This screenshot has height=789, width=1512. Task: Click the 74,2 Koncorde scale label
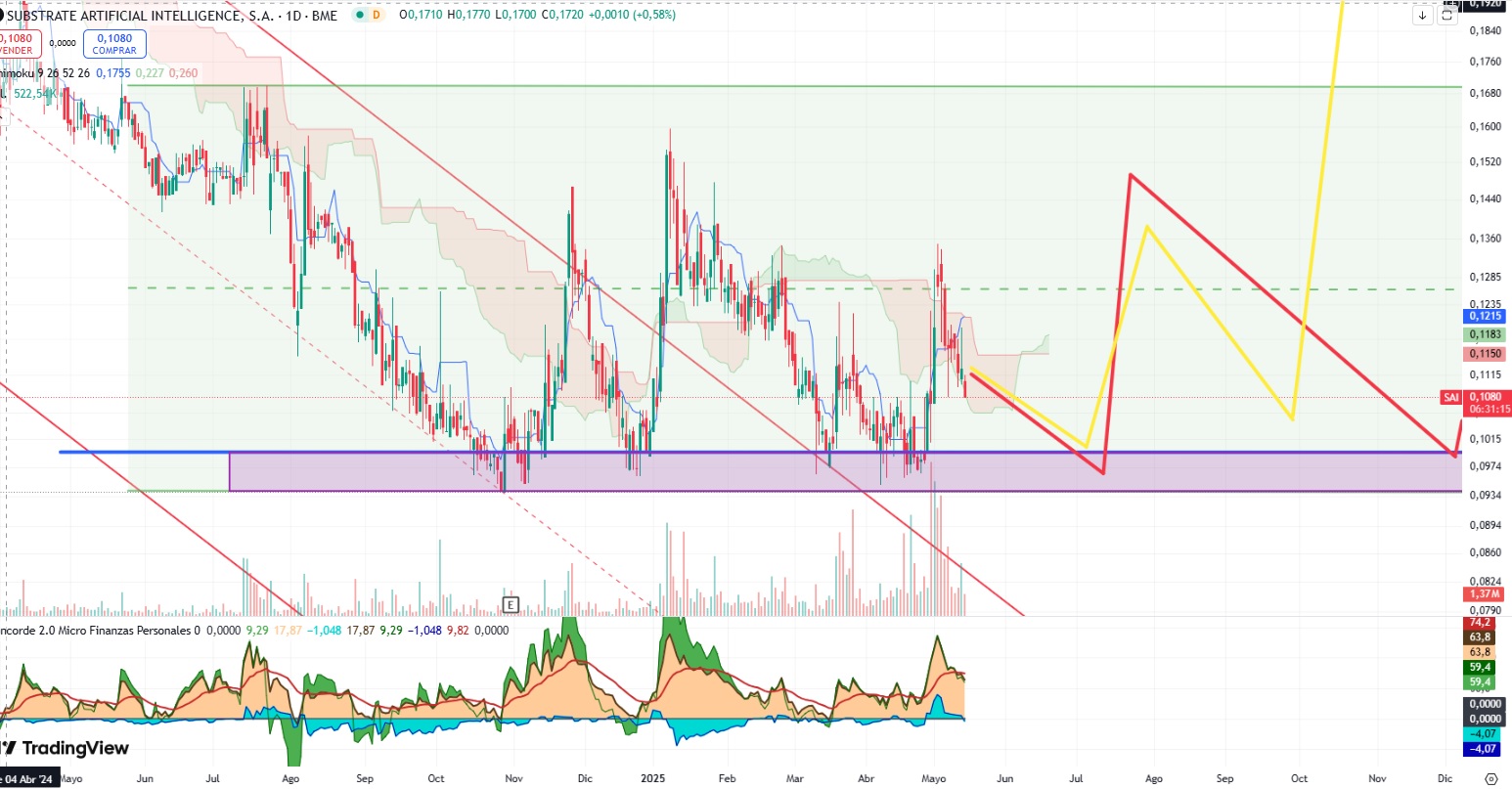click(1480, 623)
